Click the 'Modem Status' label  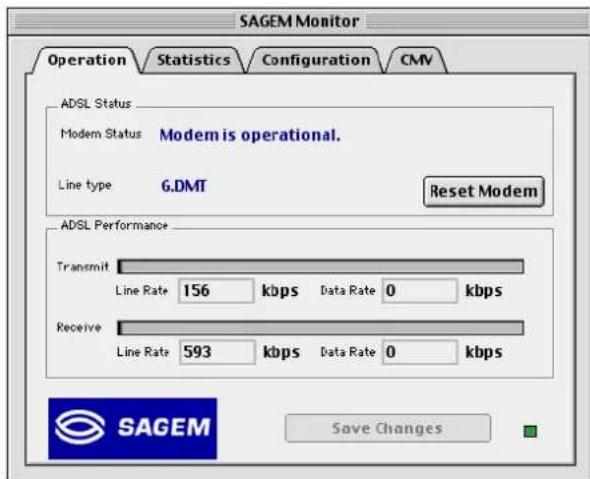click(x=101, y=134)
